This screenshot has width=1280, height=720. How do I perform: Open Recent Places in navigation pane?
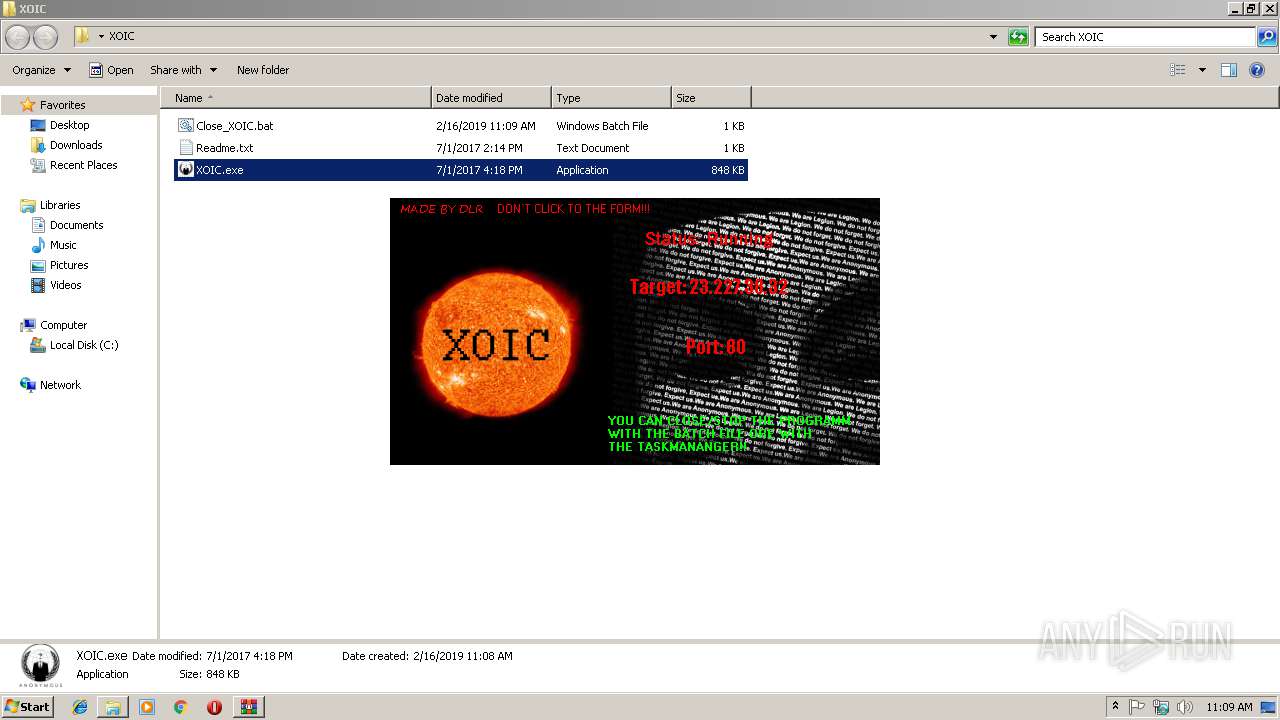83,165
